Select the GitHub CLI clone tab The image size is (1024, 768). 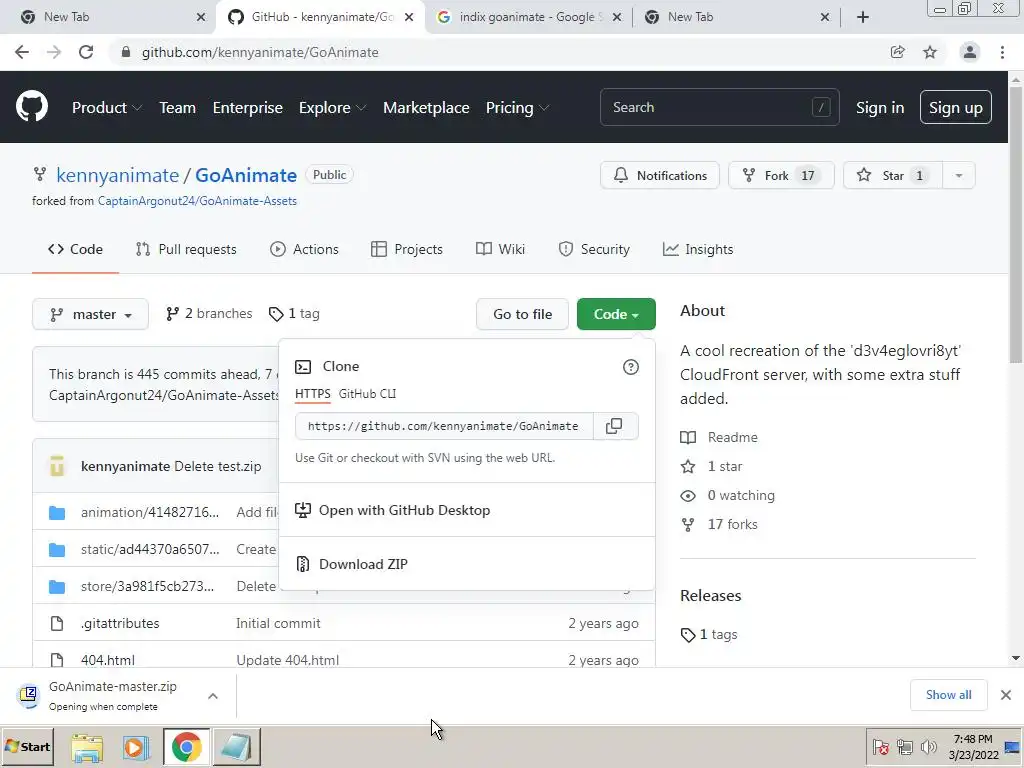tap(367, 394)
